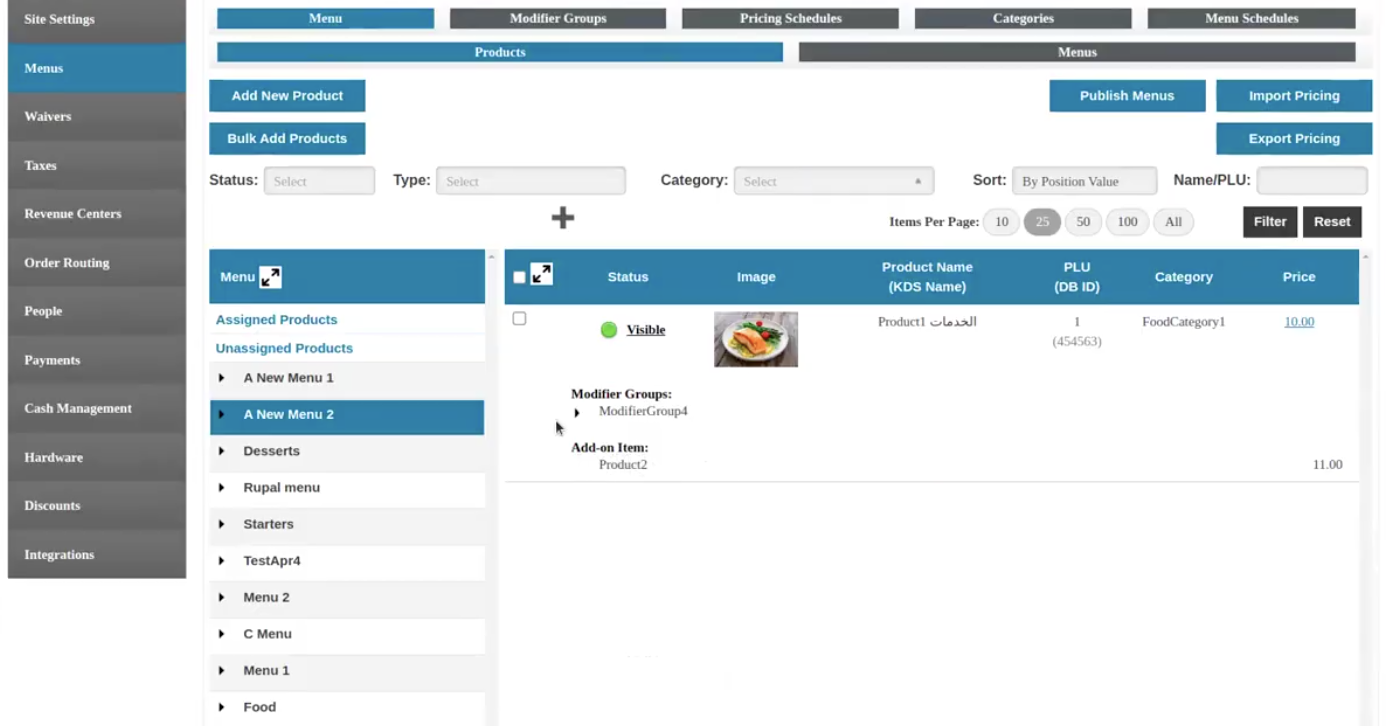Viewport: 1386px width, 726px height.
Task: Open Order Routing in the sidebar
Action: tap(97, 263)
